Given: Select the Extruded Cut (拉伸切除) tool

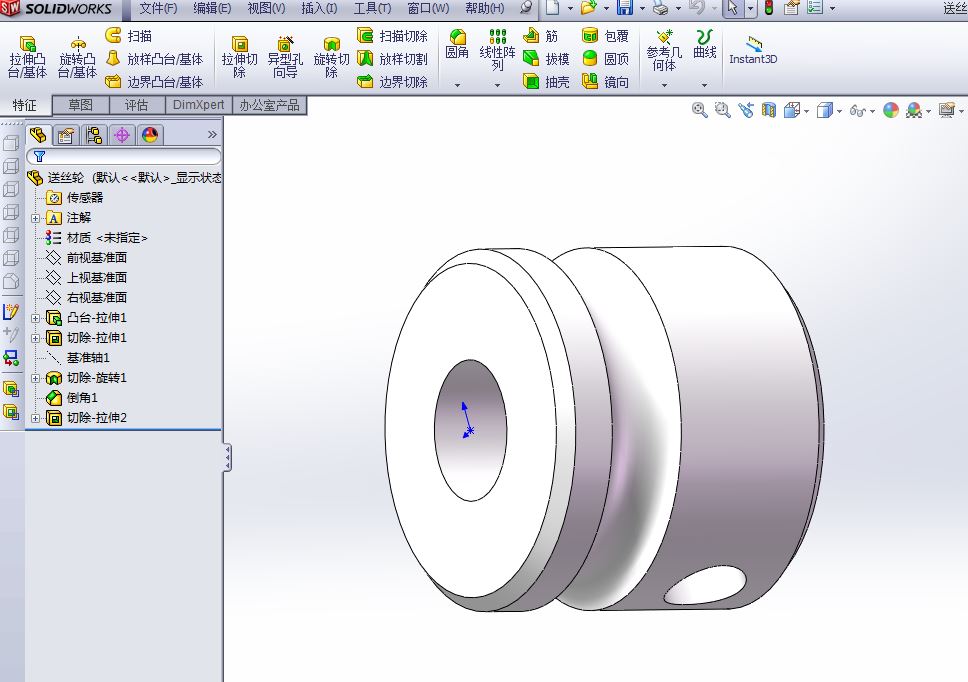Looking at the screenshot, I should (239, 57).
